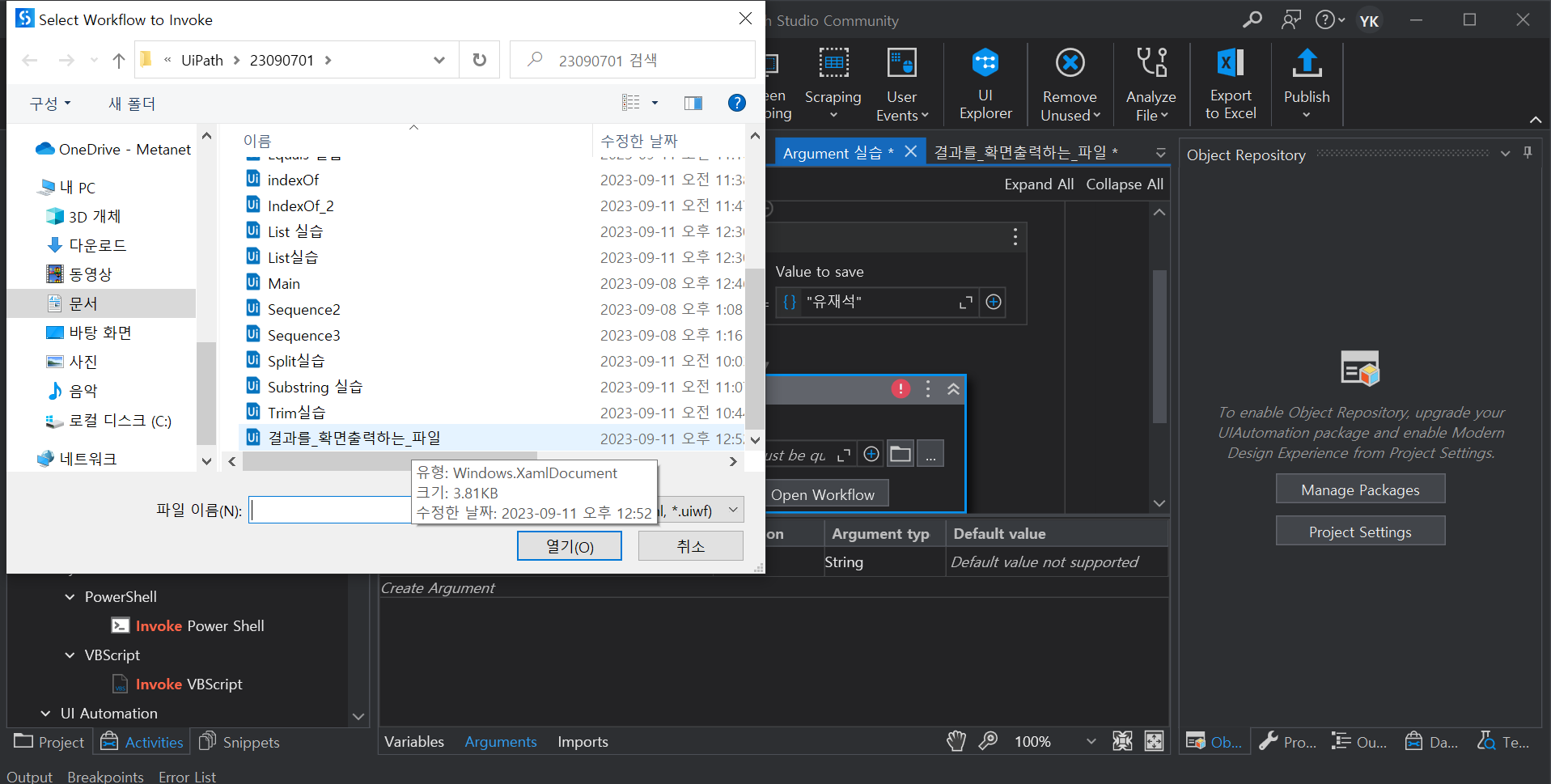
Task: Open the Breakpoints panel tab
Action: pos(105,776)
